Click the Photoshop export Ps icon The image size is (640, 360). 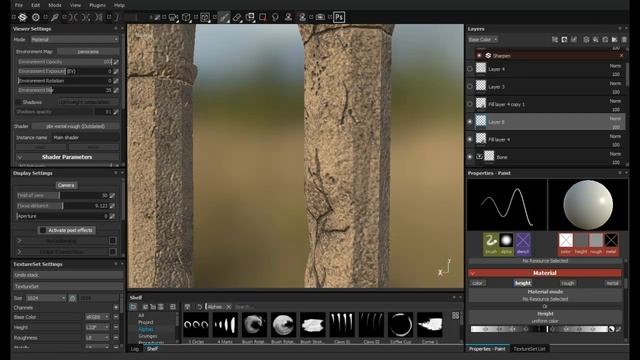(339, 17)
